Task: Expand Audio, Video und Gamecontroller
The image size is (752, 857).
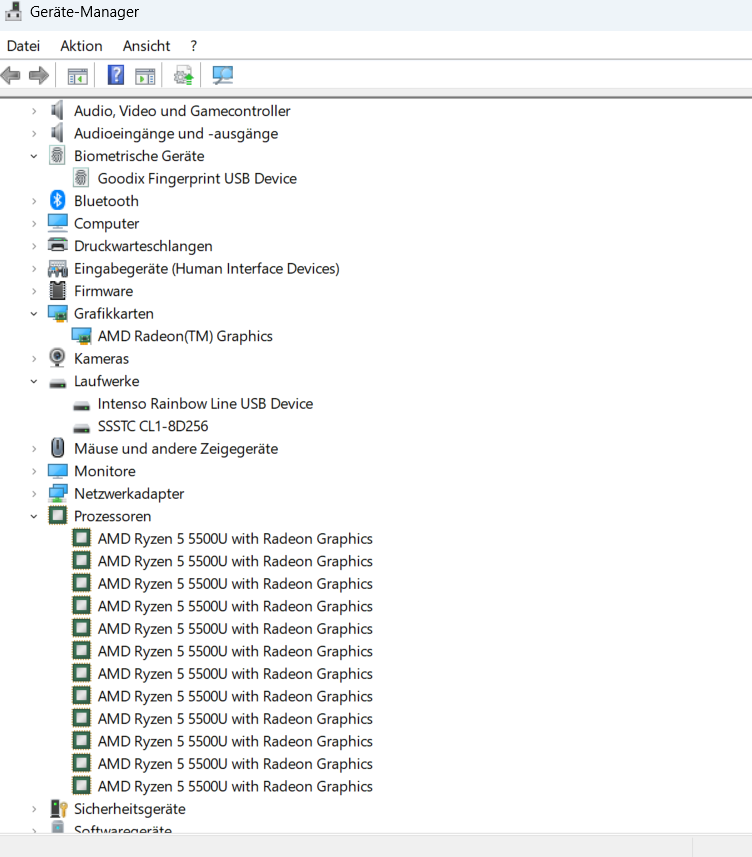Action: coord(34,111)
